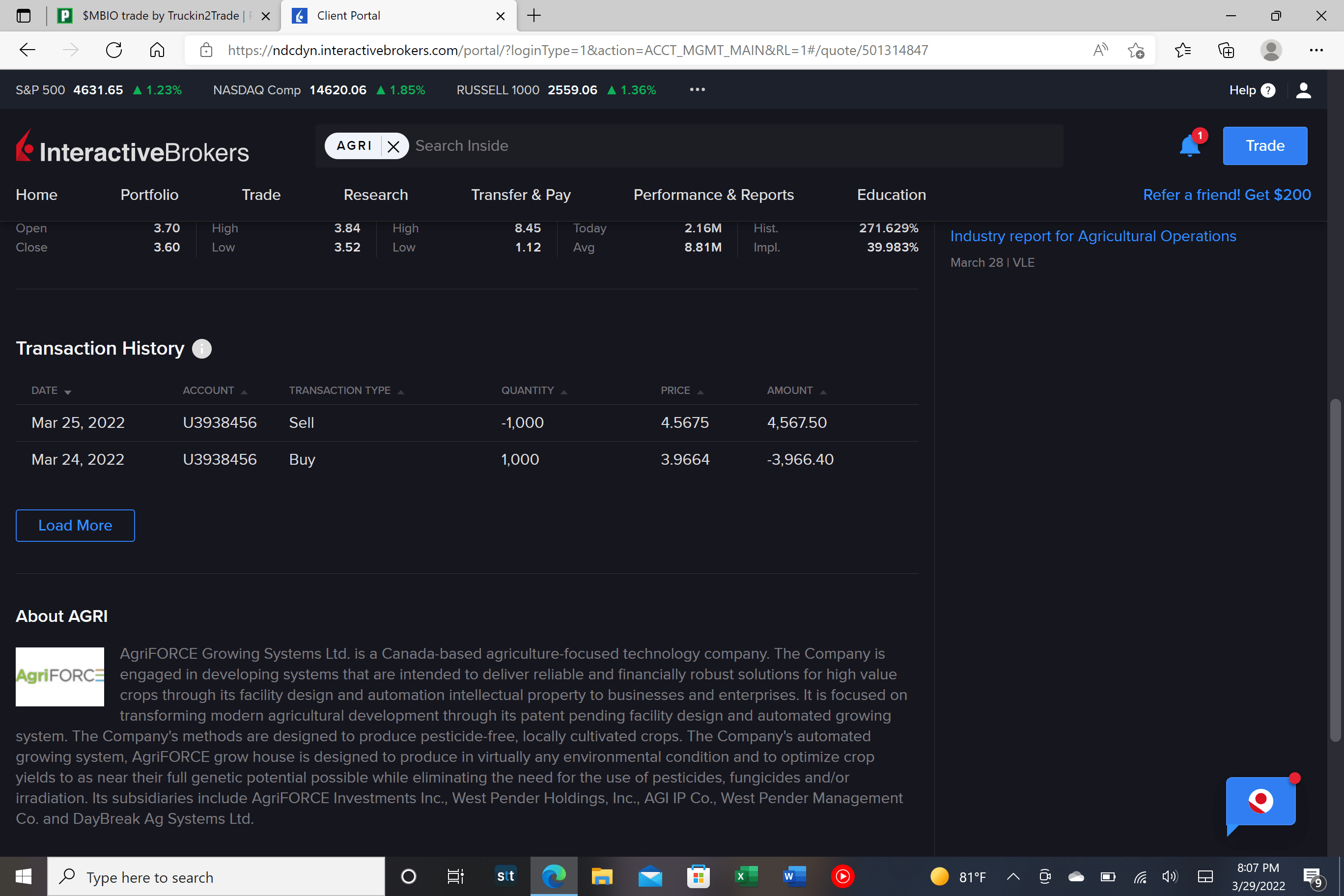This screenshot has width=1344, height=896.
Task: Click the Load More button
Action: pyautogui.click(x=75, y=525)
